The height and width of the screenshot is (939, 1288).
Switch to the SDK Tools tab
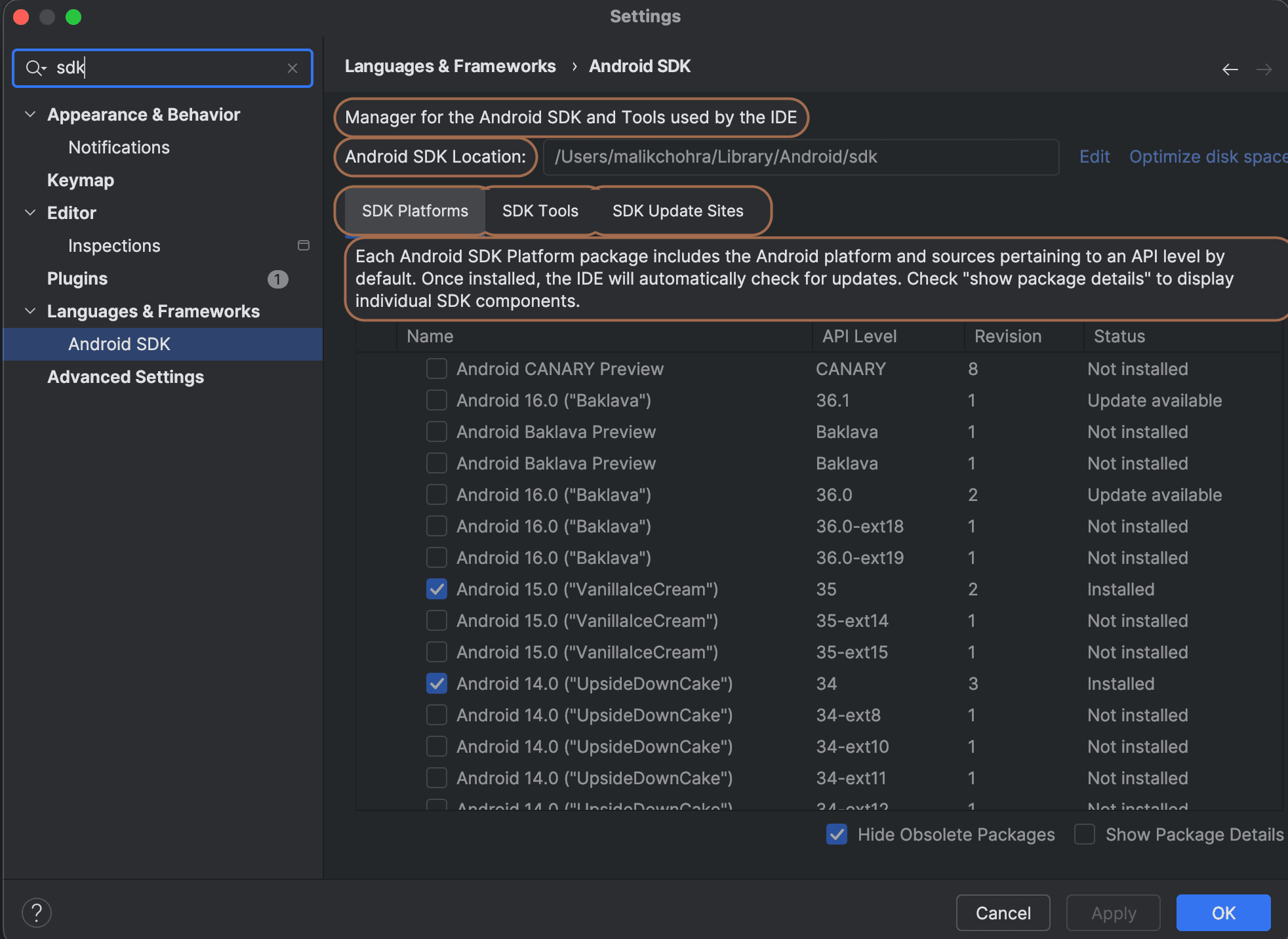[x=540, y=211]
